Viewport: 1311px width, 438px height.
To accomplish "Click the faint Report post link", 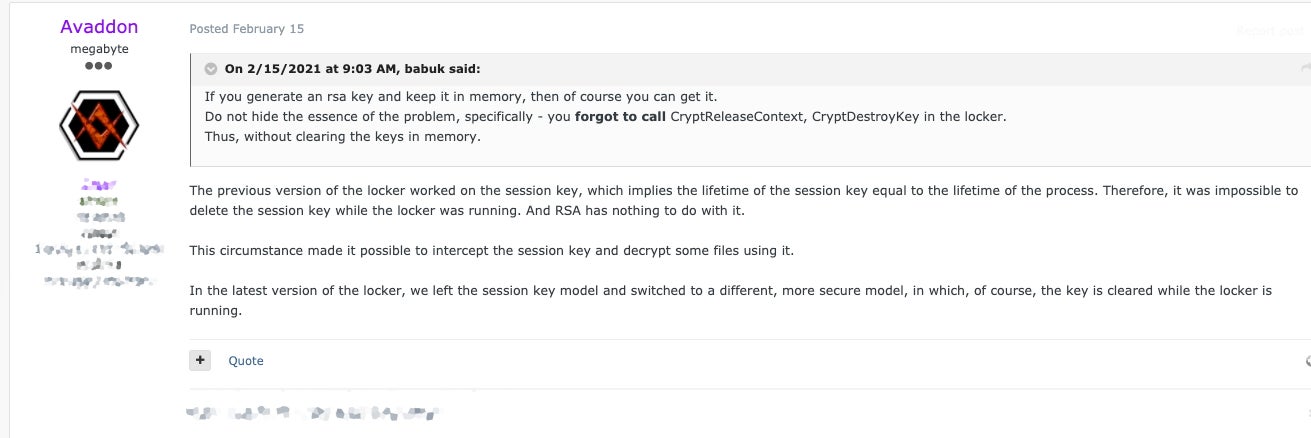I will pos(1270,30).
